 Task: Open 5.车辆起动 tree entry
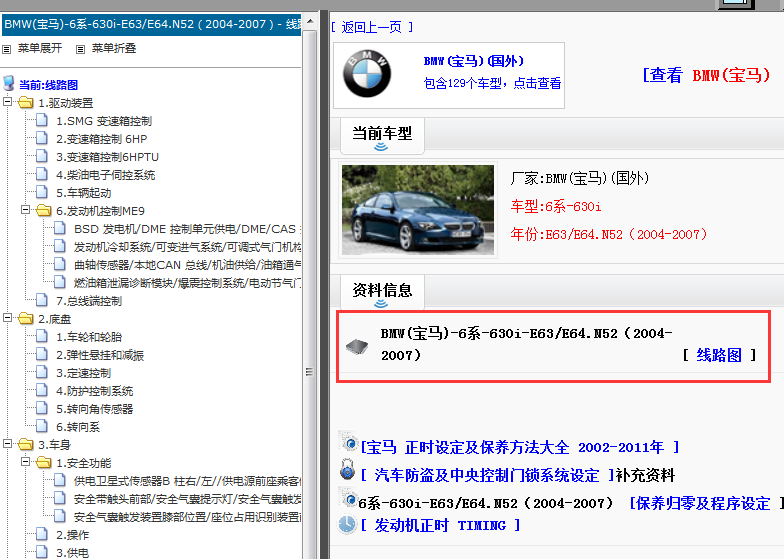[84, 194]
